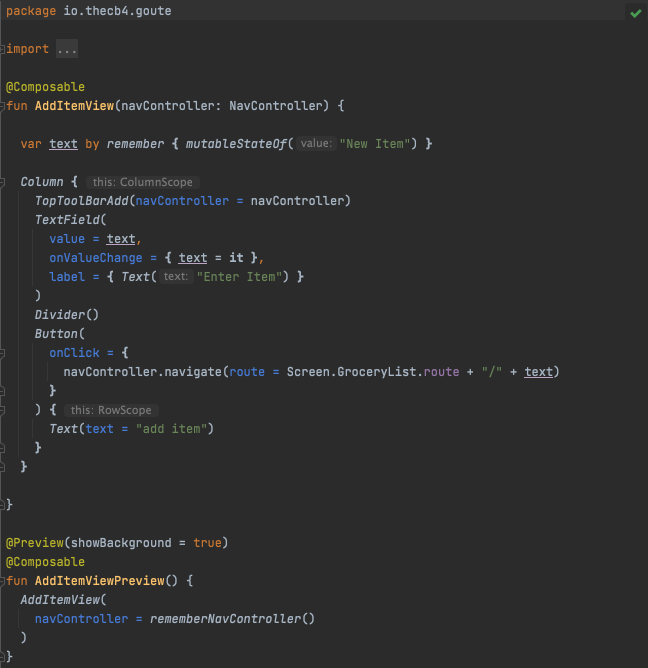Viewport: 648px width, 668px height.
Task: Click the TextField call
Action: point(67,220)
